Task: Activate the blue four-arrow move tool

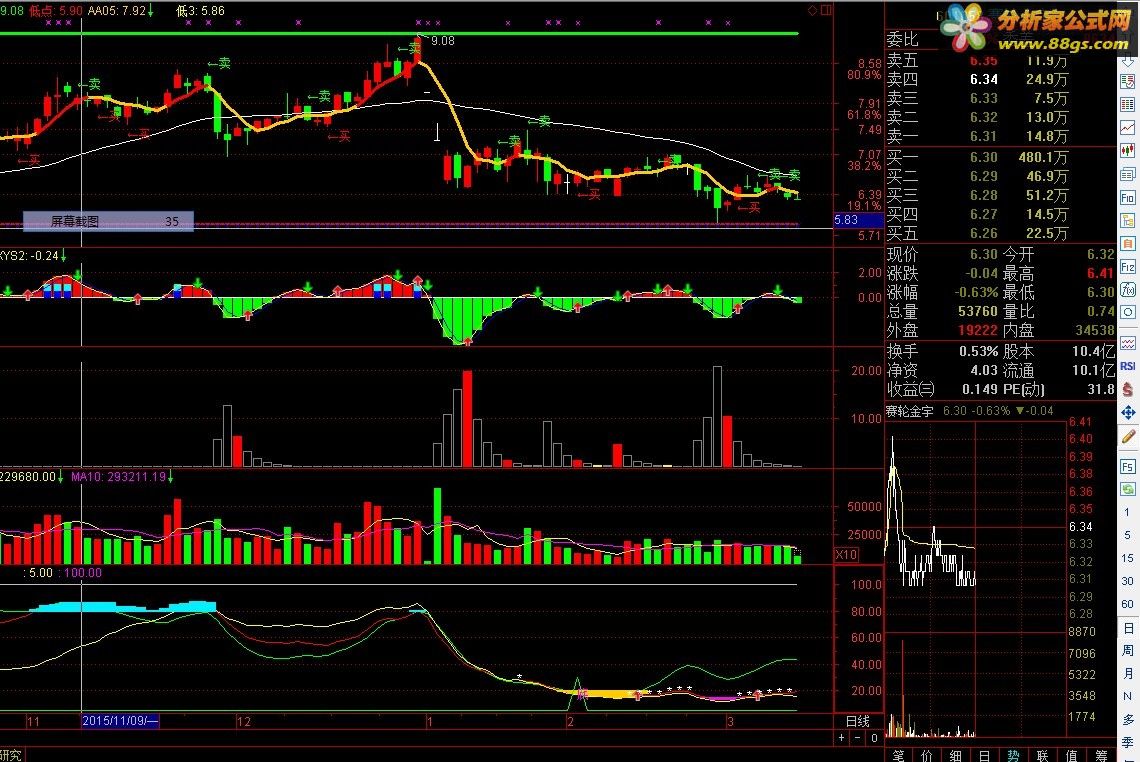Action: tap(1128, 412)
